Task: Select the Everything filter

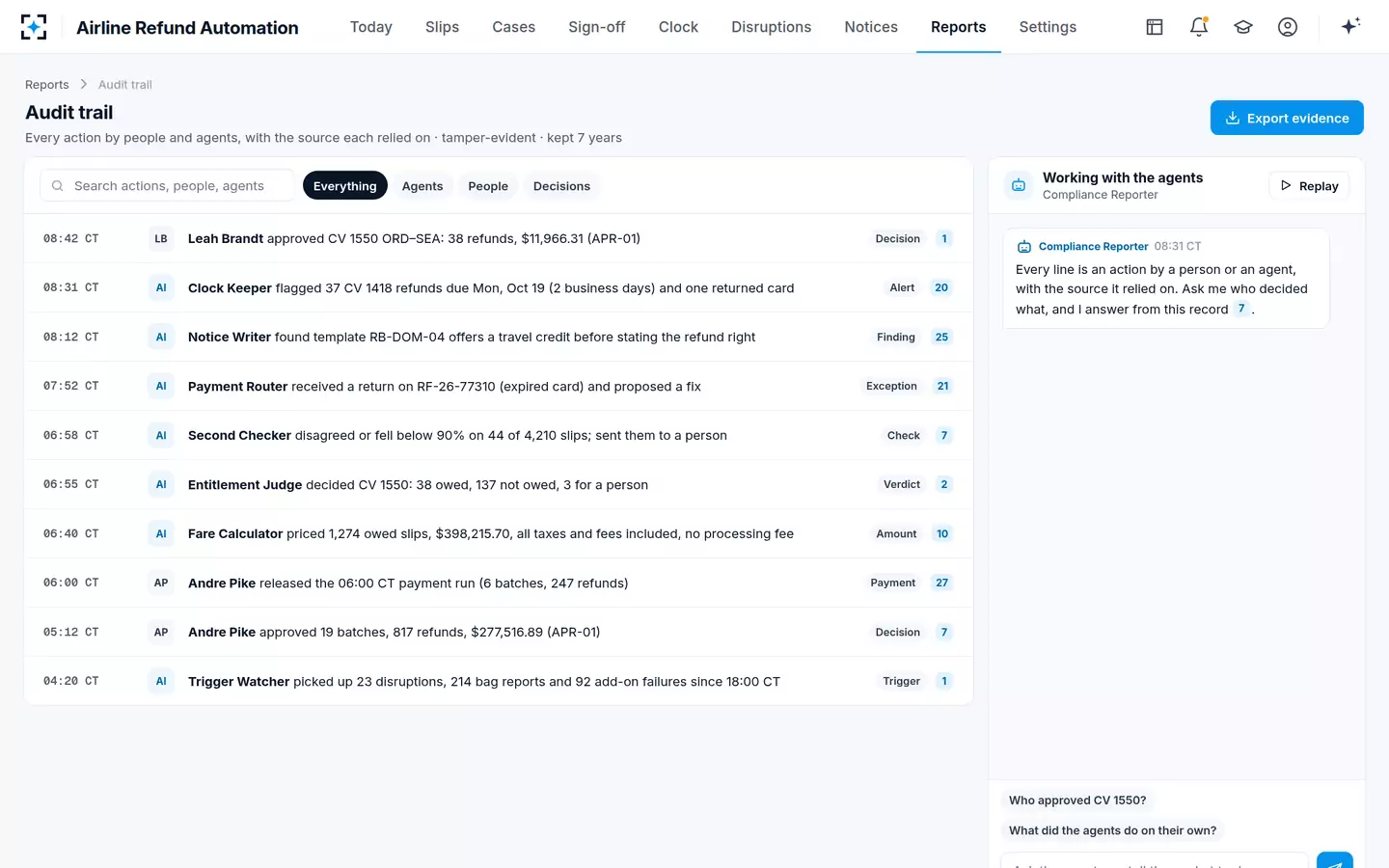Action: point(345,186)
